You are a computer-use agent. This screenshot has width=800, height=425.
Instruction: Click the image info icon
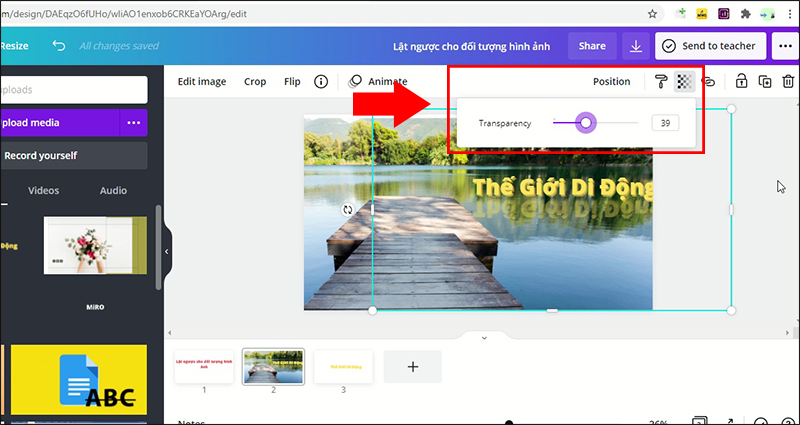321,82
